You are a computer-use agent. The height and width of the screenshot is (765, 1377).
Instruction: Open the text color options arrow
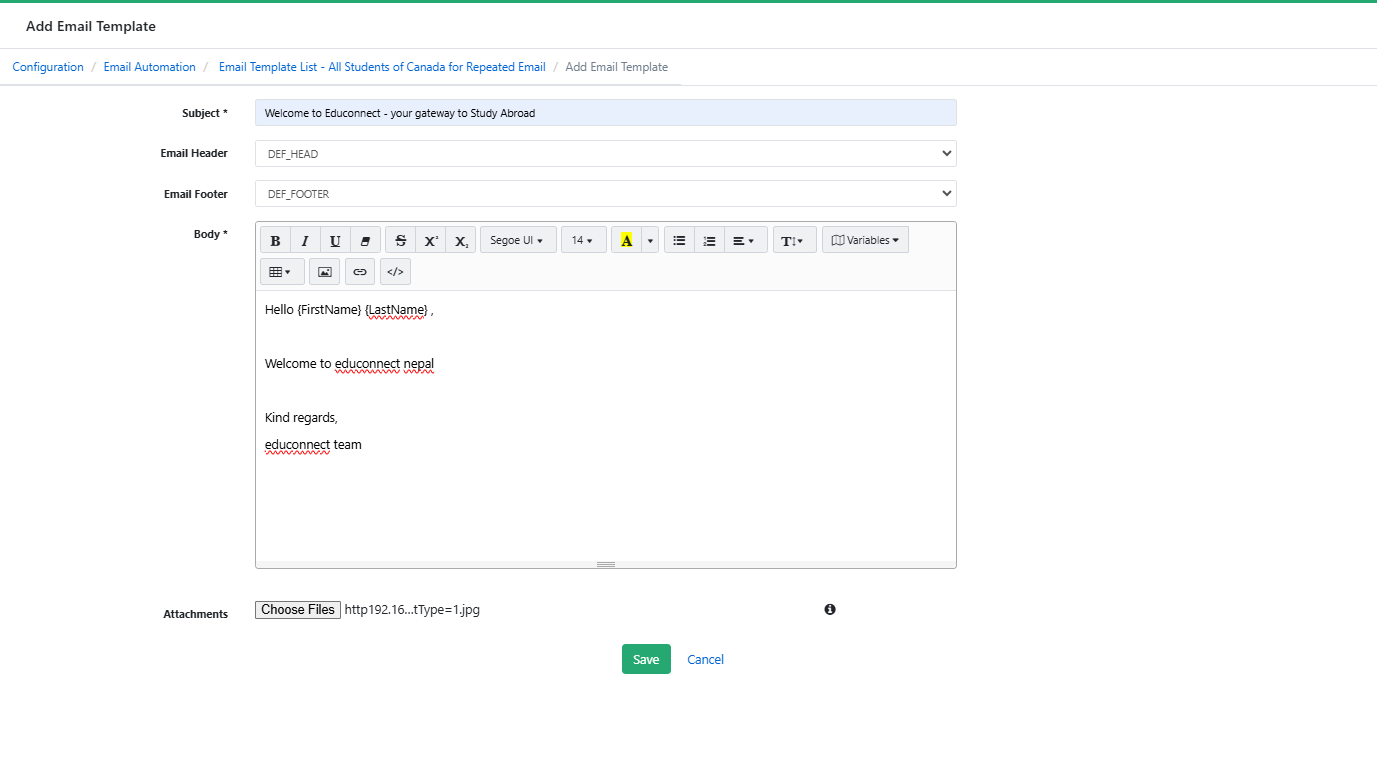point(650,240)
